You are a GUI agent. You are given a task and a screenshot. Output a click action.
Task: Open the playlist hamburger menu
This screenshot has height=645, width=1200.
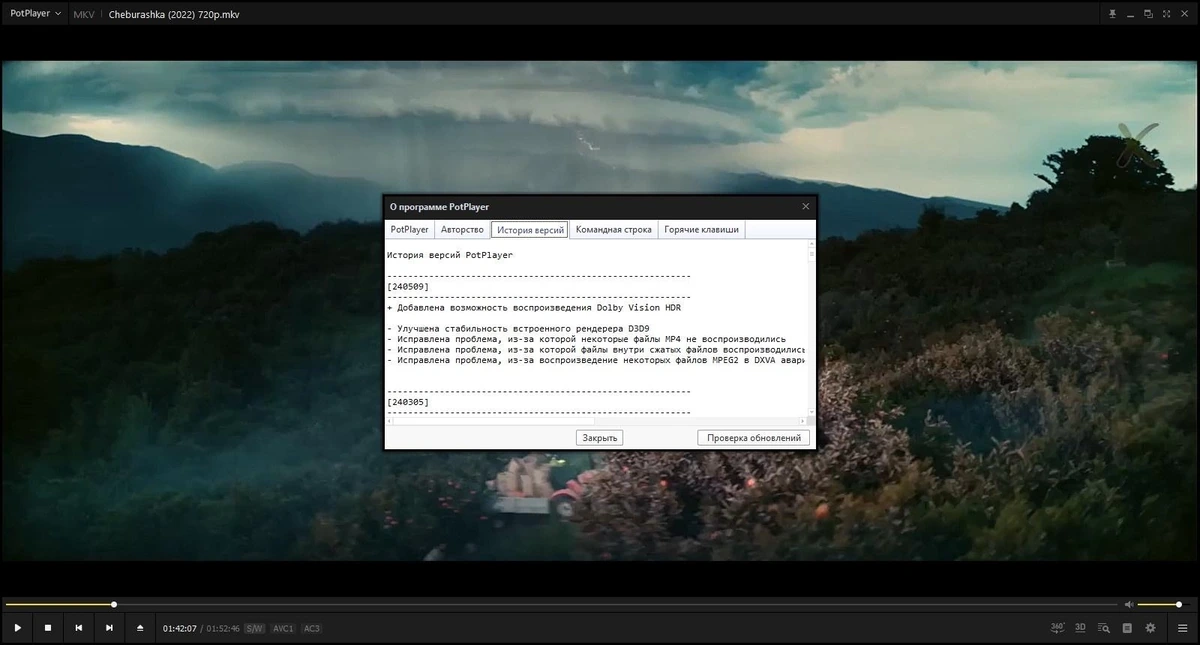[x=1182, y=628]
